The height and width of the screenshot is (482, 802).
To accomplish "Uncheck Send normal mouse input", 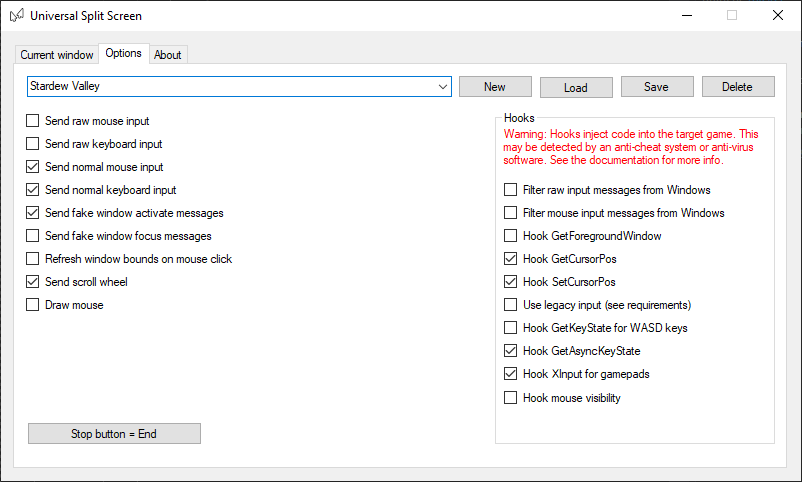I will 32,167.
